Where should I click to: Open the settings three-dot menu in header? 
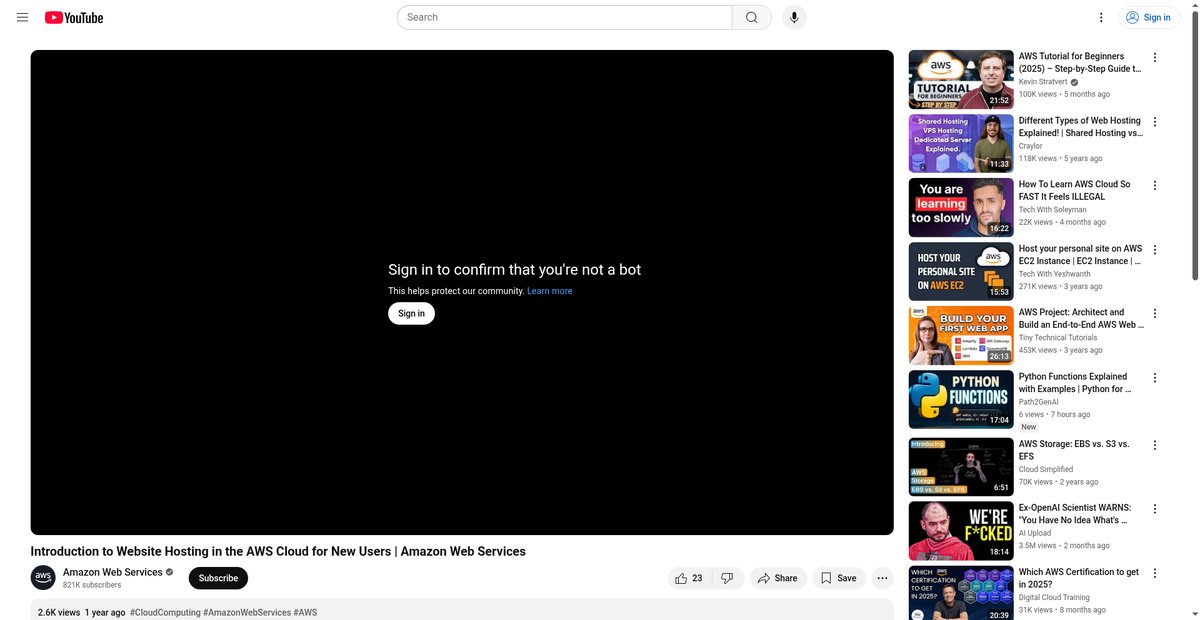click(1101, 17)
